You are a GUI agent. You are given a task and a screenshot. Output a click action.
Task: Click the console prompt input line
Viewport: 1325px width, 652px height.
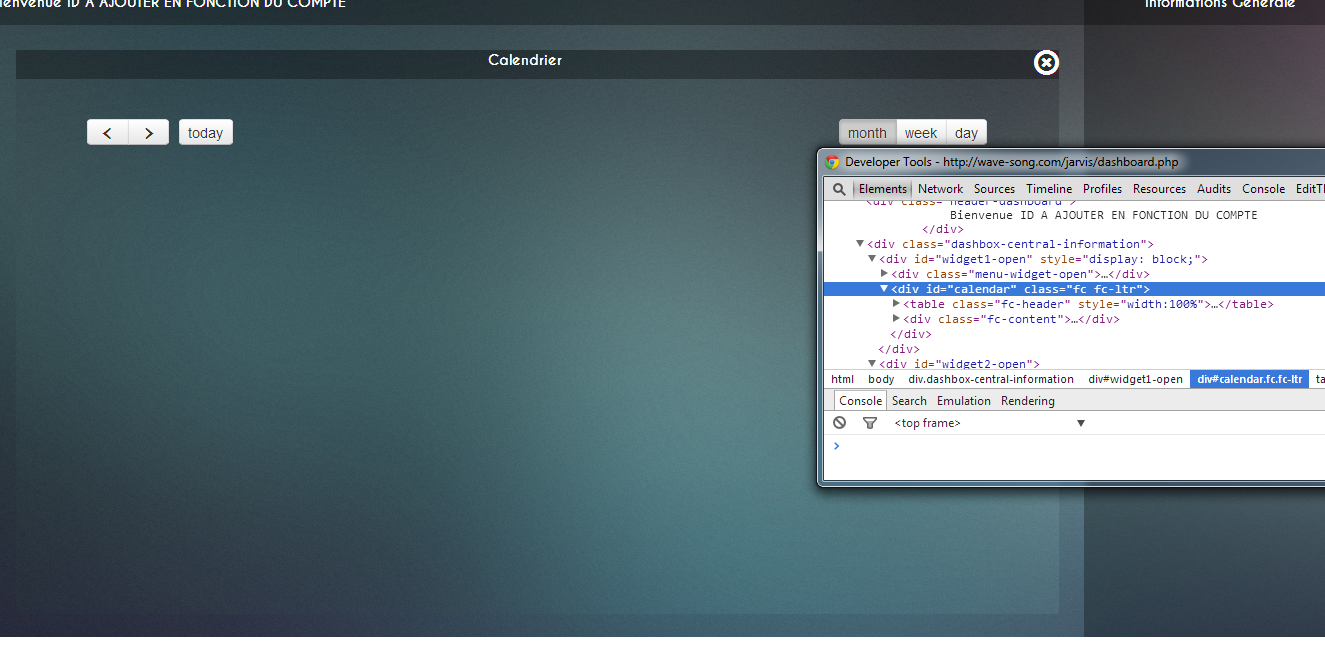pos(1000,446)
